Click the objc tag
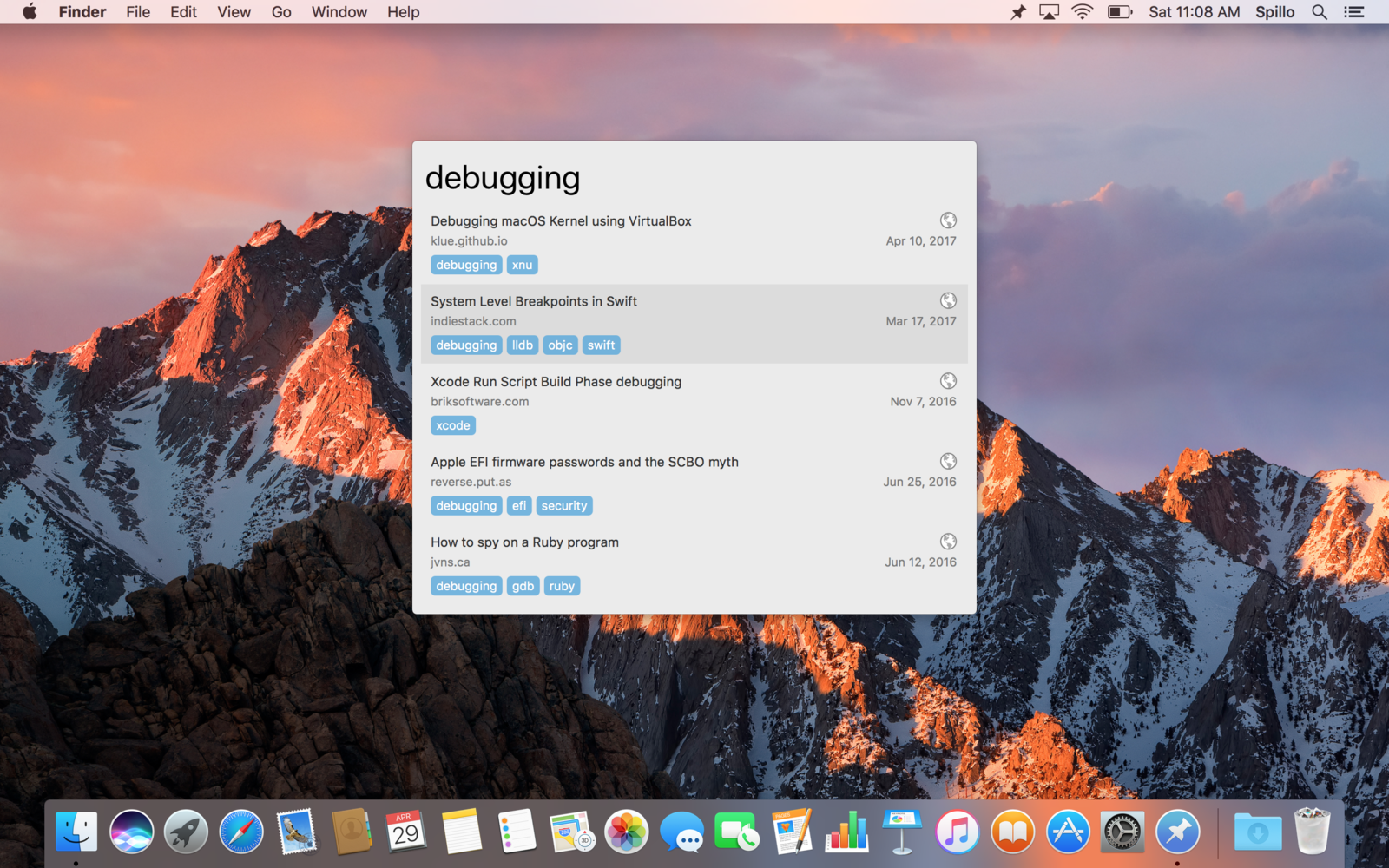This screenshot has height=868, width=1389. [560, 345]
